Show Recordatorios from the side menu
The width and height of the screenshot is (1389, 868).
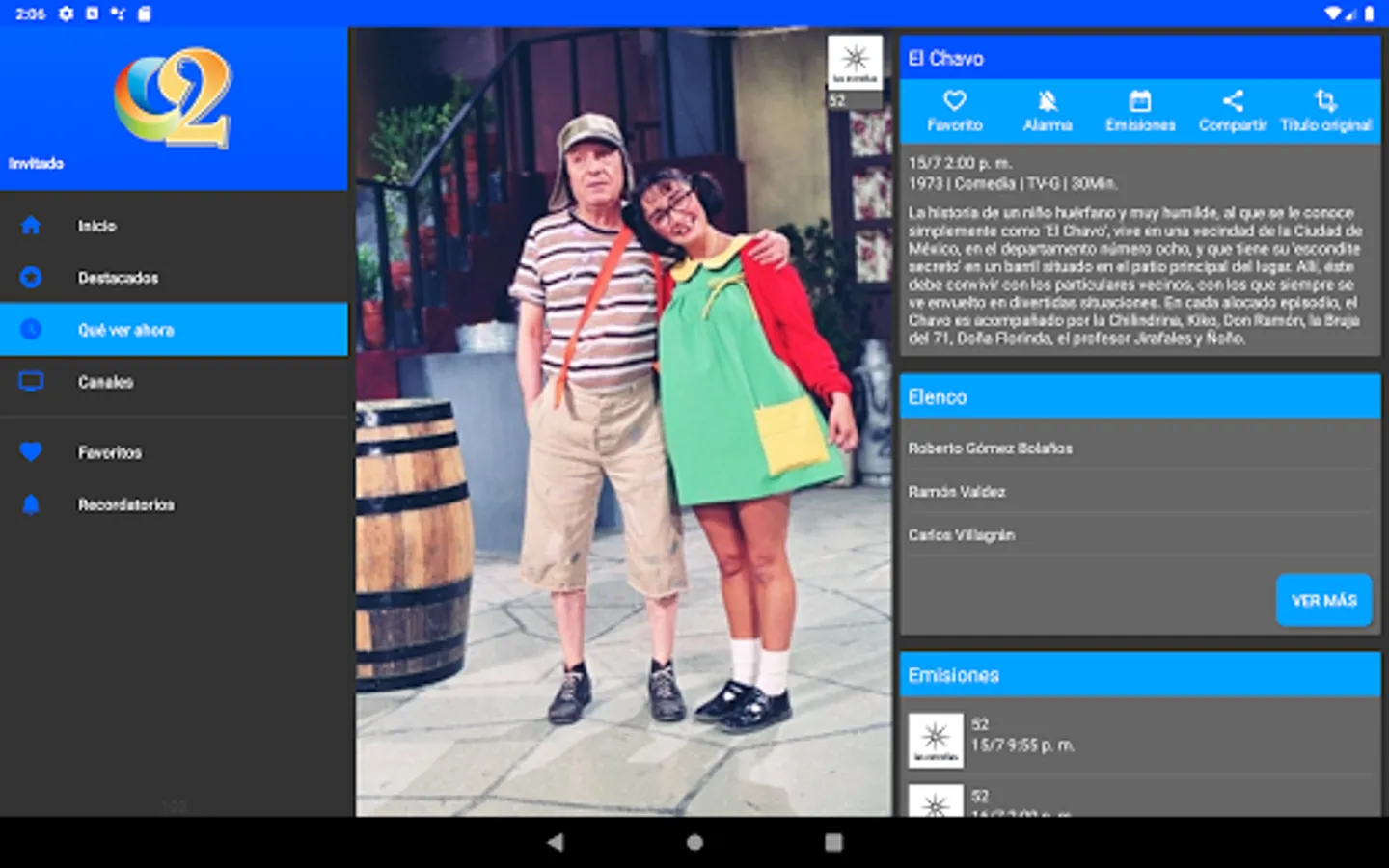pos(174,504)
